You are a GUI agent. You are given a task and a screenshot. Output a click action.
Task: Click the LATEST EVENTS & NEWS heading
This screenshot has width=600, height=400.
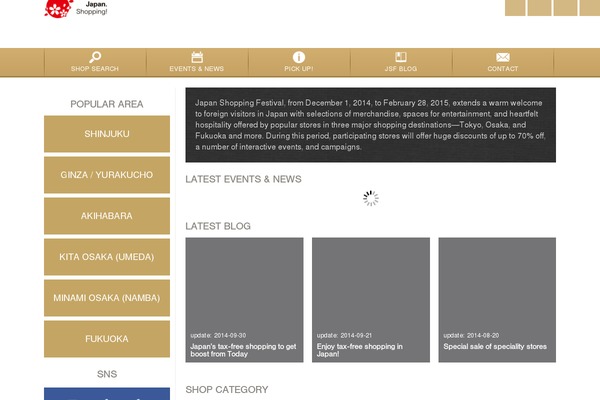pyautogui.click(x=243, y=179)
